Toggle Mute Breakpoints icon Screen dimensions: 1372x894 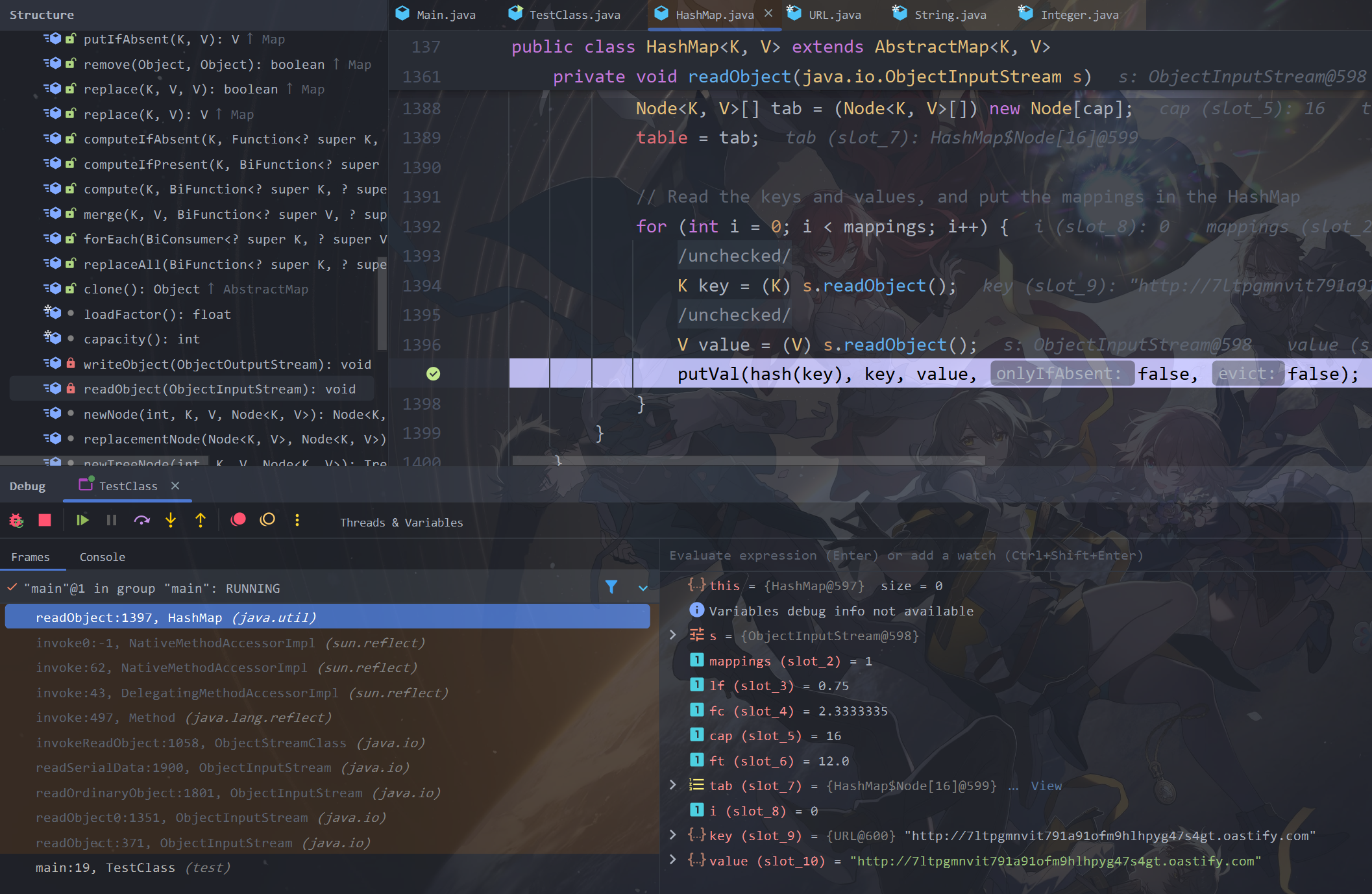tap(267, 519)
